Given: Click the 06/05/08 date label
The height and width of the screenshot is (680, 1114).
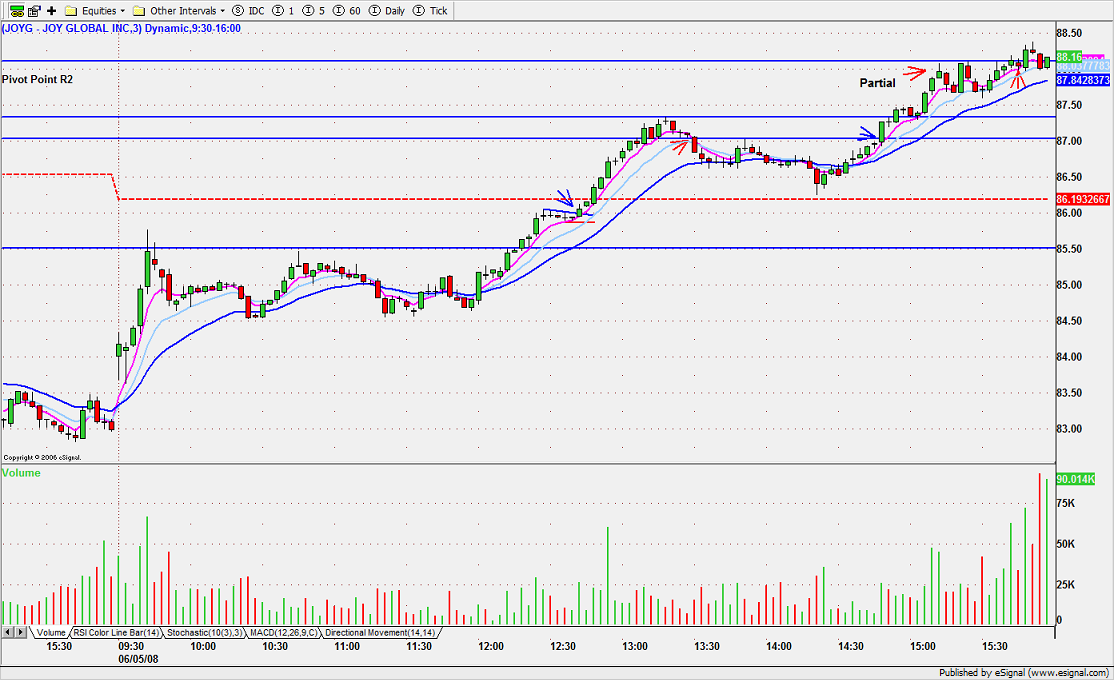Looking at the screenshot, I should pyautogui.click(x=139, y=659).
